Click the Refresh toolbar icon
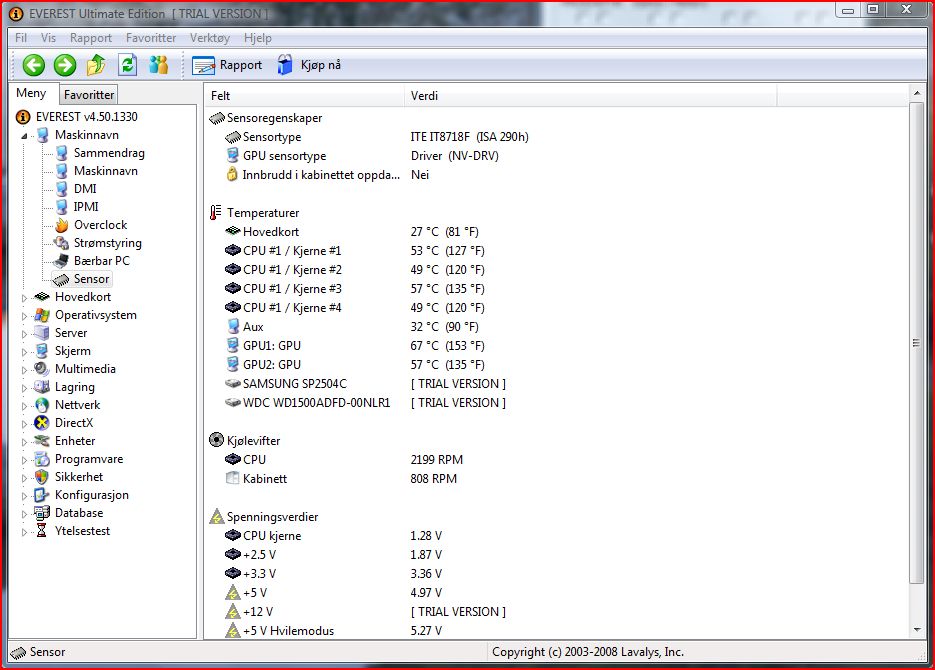This screenshot has width=935, height=670. point(127,65)
